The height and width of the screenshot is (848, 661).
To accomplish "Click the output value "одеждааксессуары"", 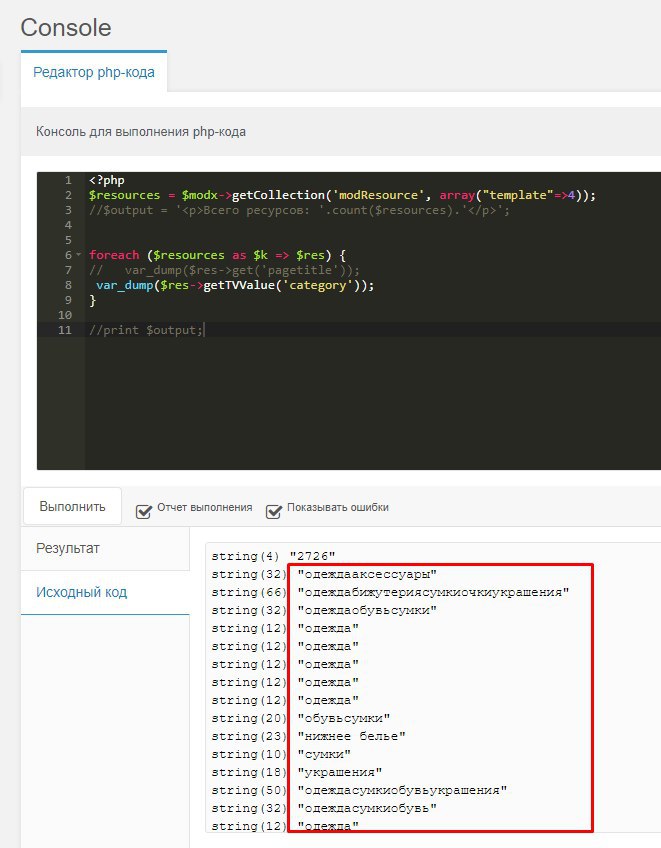I will [x=367, y=574].
